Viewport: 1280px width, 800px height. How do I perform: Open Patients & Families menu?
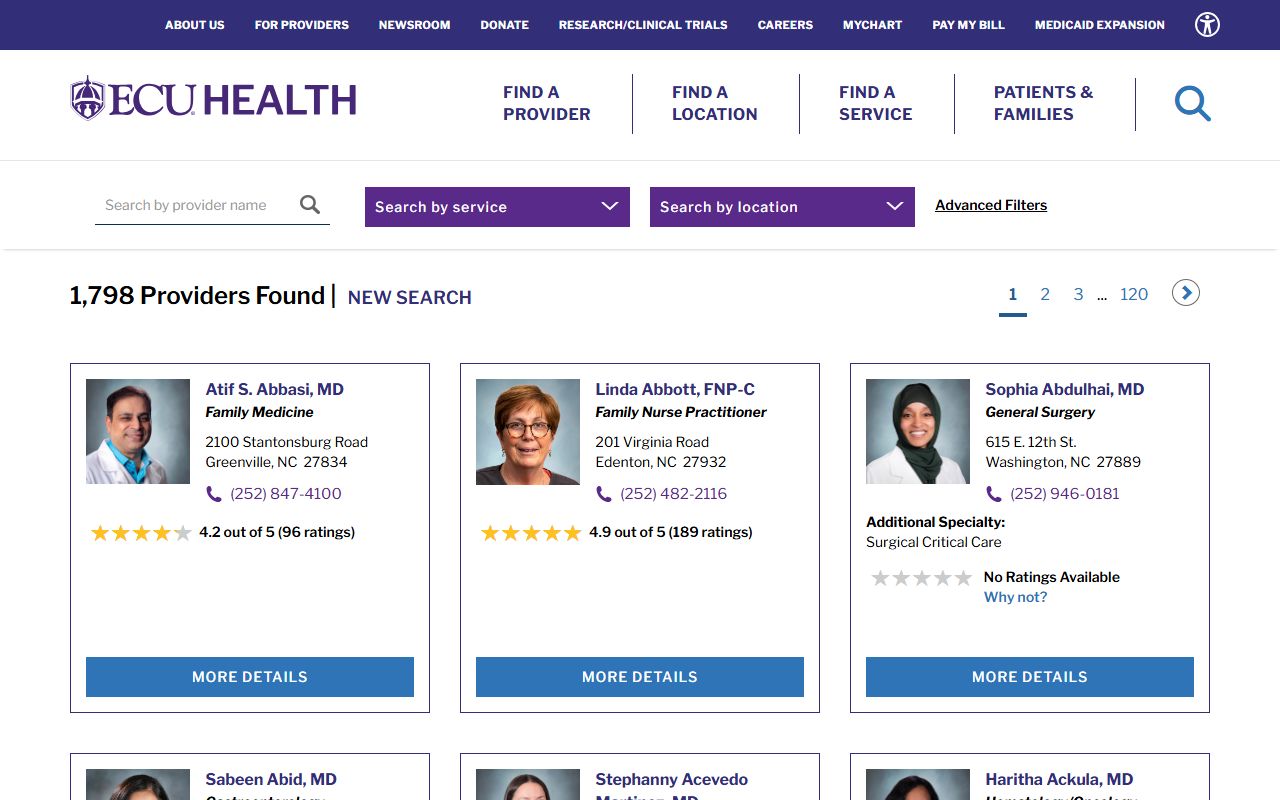[1043, 103]
